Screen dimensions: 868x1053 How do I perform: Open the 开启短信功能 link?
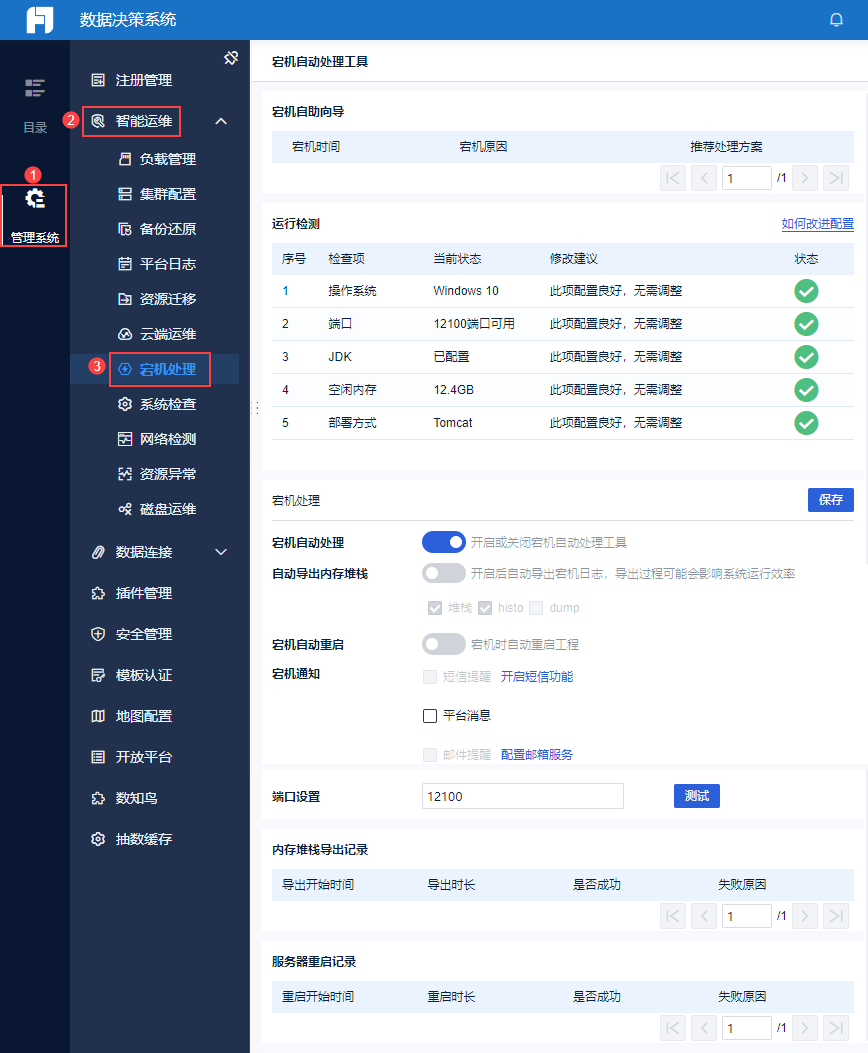pyautogui.click(x=537, y=677)
